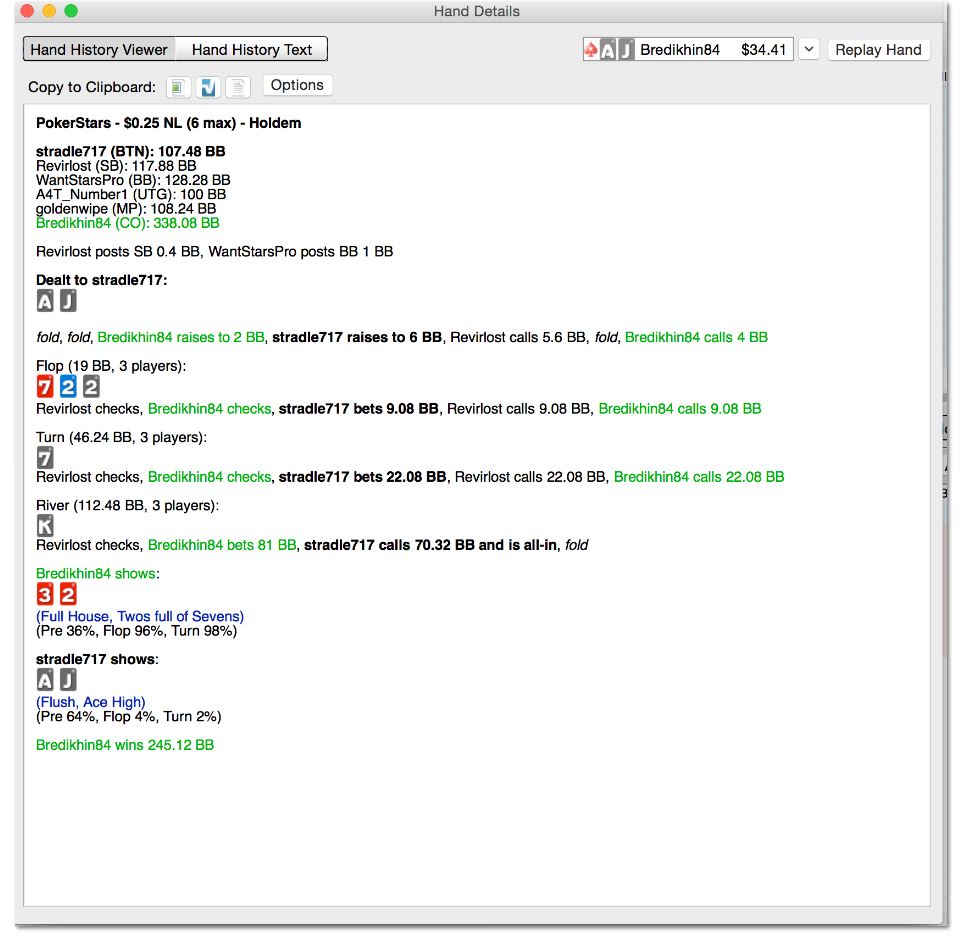Click 'Bredikhin84 calls 22.08 BB' text
This screenshot has height=937, width=967.
[699, 477]
